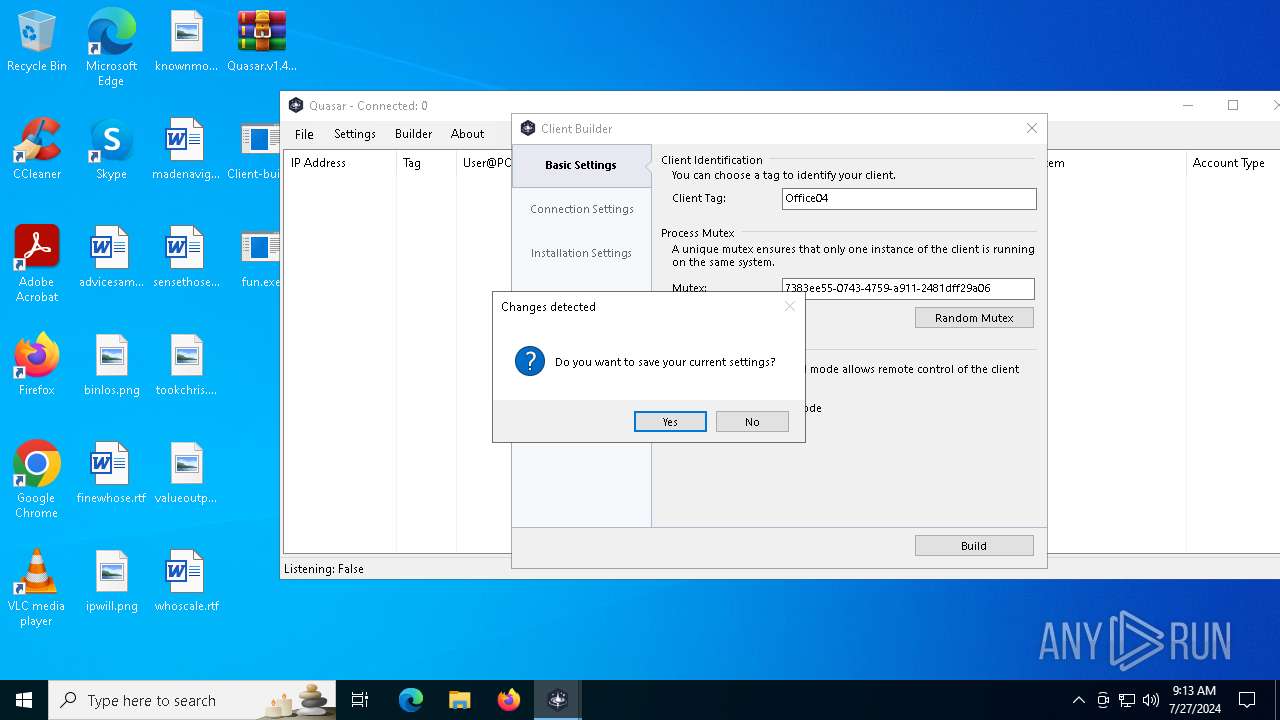Screen dimensions: 1280x720
Task: Open volume control in system tray
Action: (x=1151, y=700)
